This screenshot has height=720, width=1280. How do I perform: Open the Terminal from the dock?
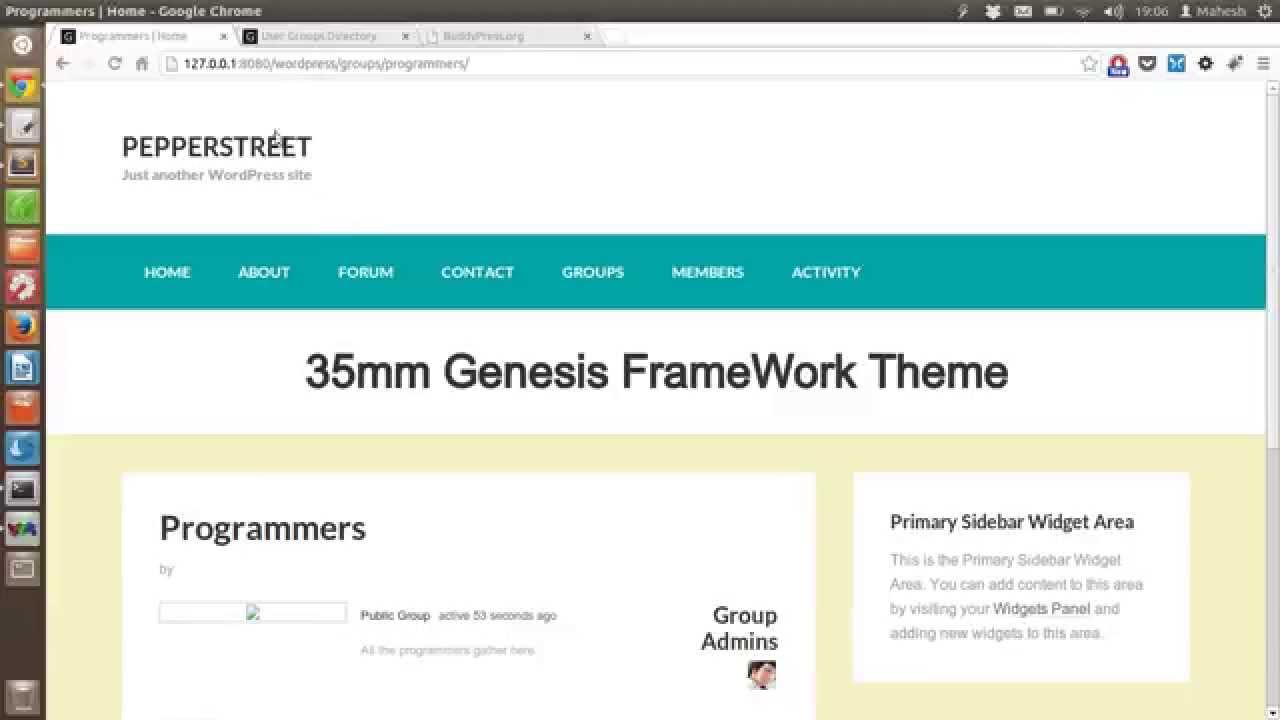[x=22, y=488]
